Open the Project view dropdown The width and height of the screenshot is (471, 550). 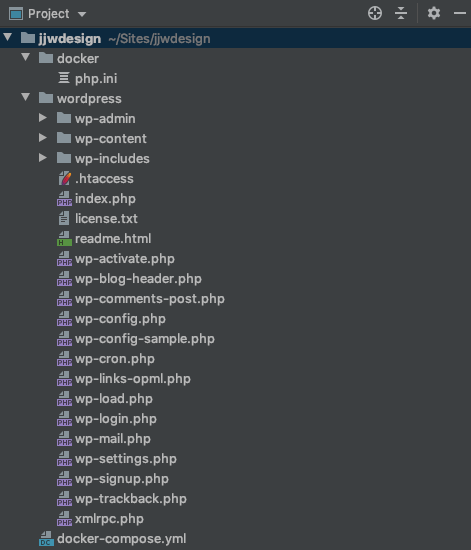click(82, 14)
